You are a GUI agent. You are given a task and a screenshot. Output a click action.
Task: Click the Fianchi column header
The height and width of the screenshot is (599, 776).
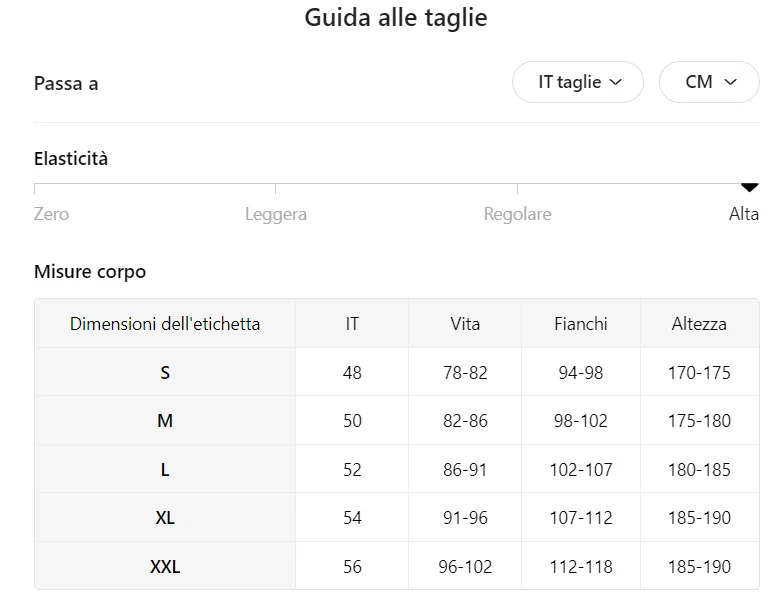[580, 324]
